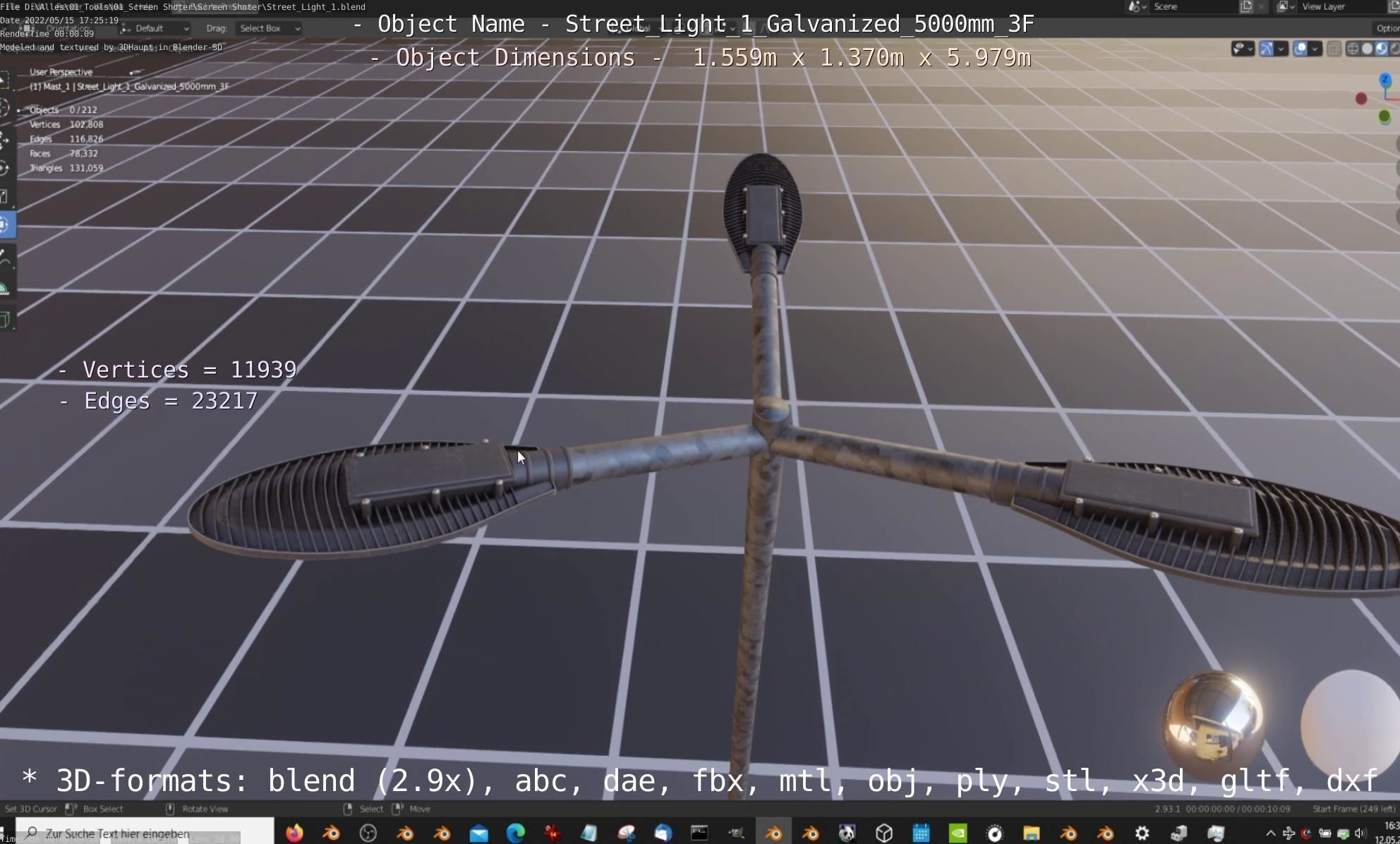Click the View Layer name field
Screen dimensions: 1400x844
(1342, 6)
